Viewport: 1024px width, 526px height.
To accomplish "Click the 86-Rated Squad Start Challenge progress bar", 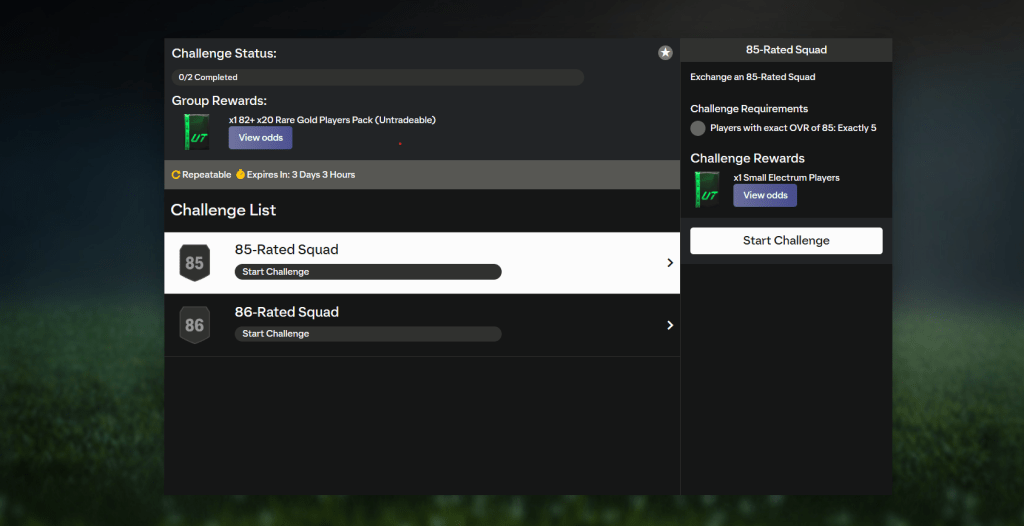I will coord(367,334).
